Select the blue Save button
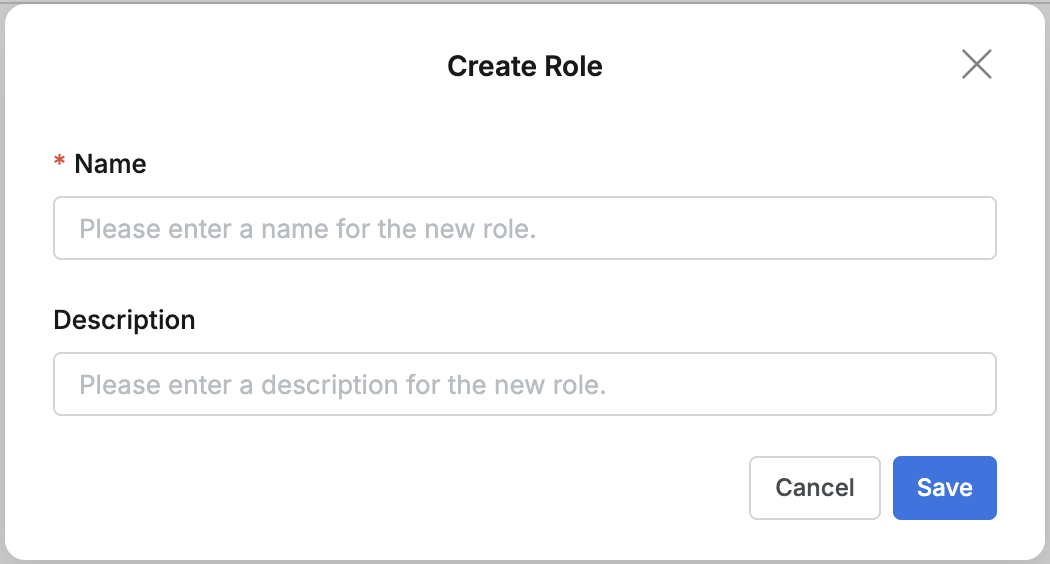Viewport: 1050px width, 564px height. 944,488
